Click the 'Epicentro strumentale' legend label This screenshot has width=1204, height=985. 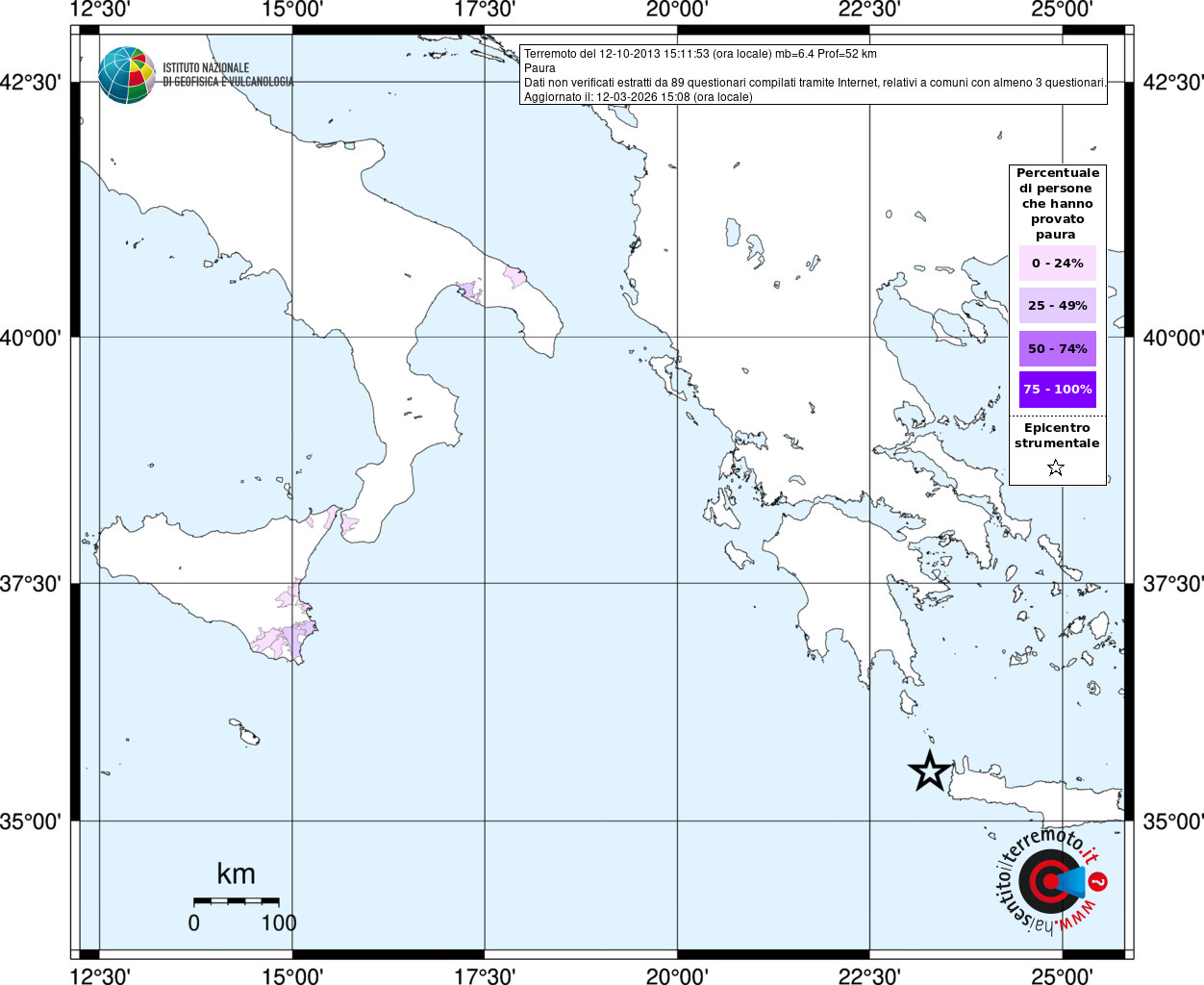[x=1057, y=435]
